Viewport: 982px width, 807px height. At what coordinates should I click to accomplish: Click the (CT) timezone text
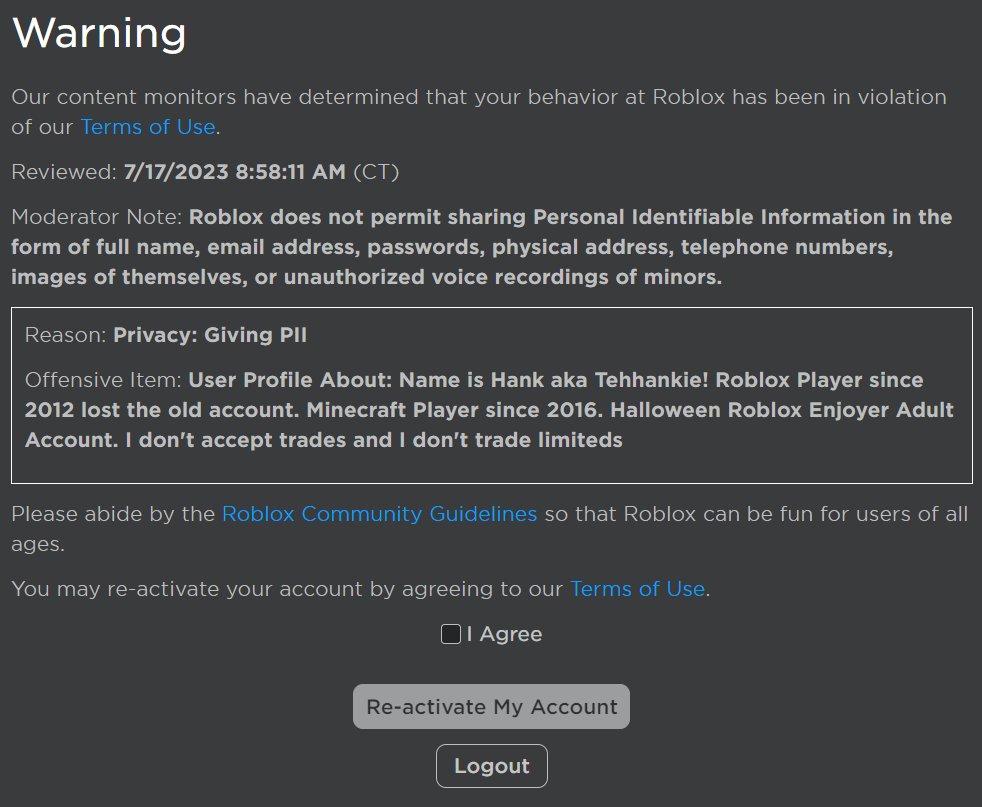point(376,172)
